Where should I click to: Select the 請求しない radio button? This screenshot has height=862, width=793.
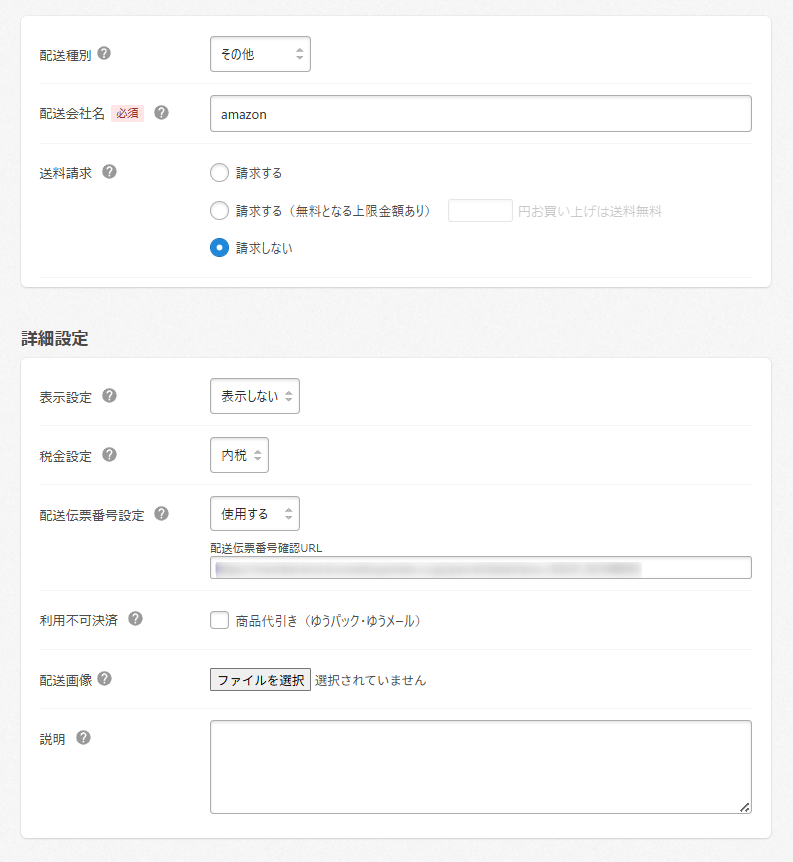220,248
